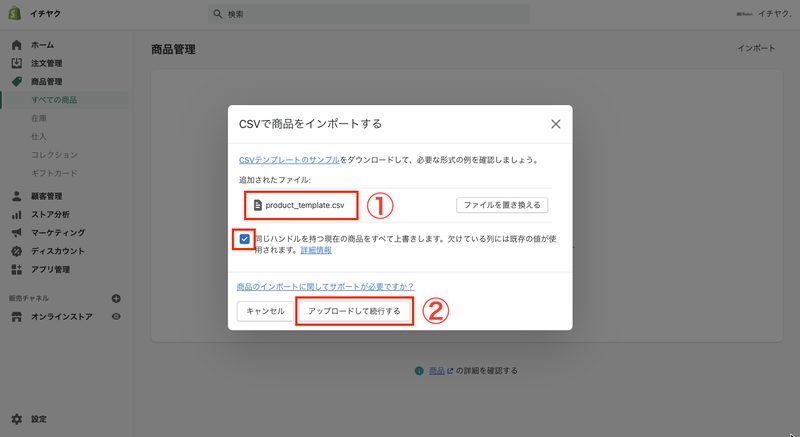Click the CSV file document icon

coord(258,205)
